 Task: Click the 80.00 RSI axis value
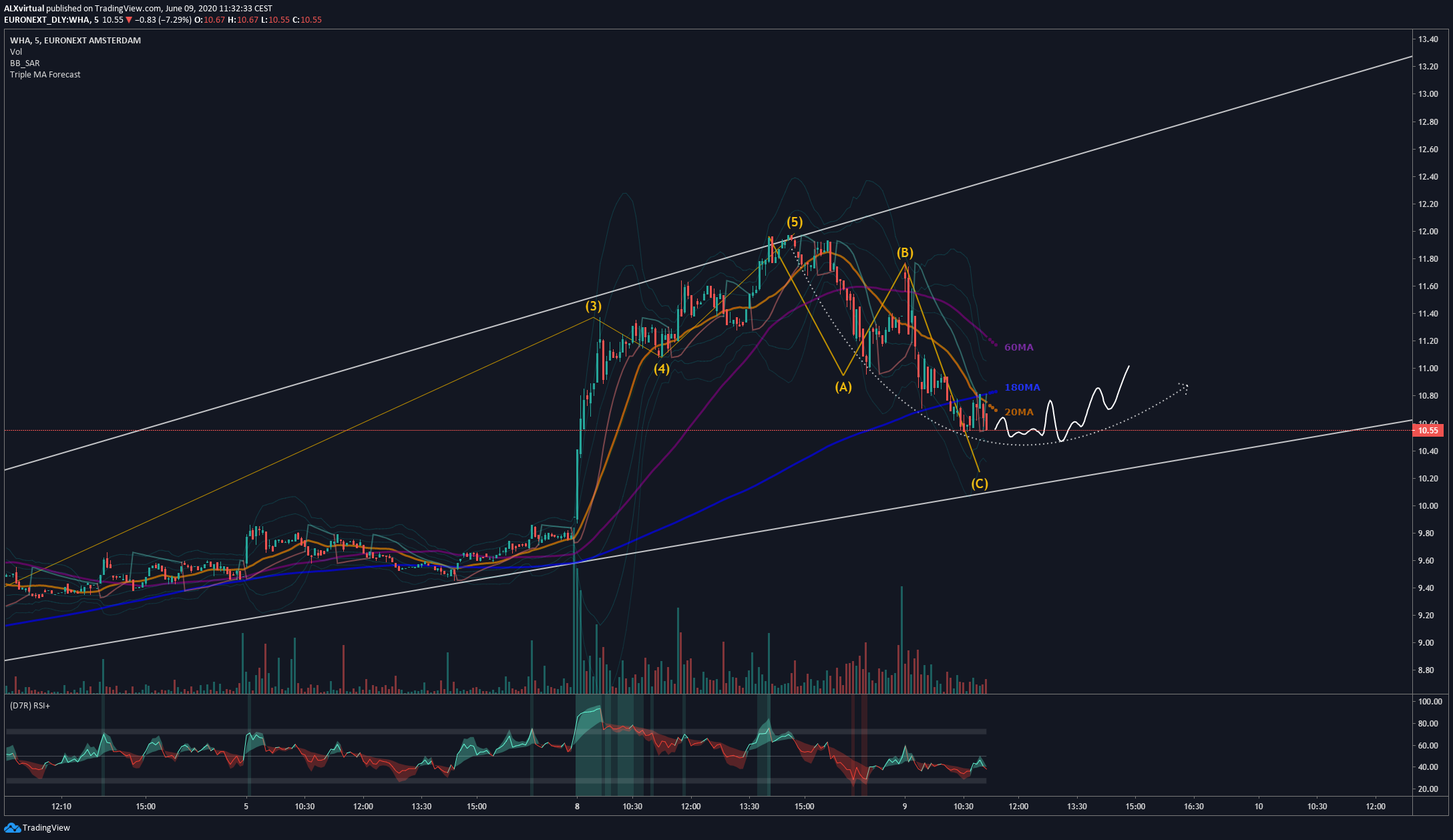[x=1428, y=724]
